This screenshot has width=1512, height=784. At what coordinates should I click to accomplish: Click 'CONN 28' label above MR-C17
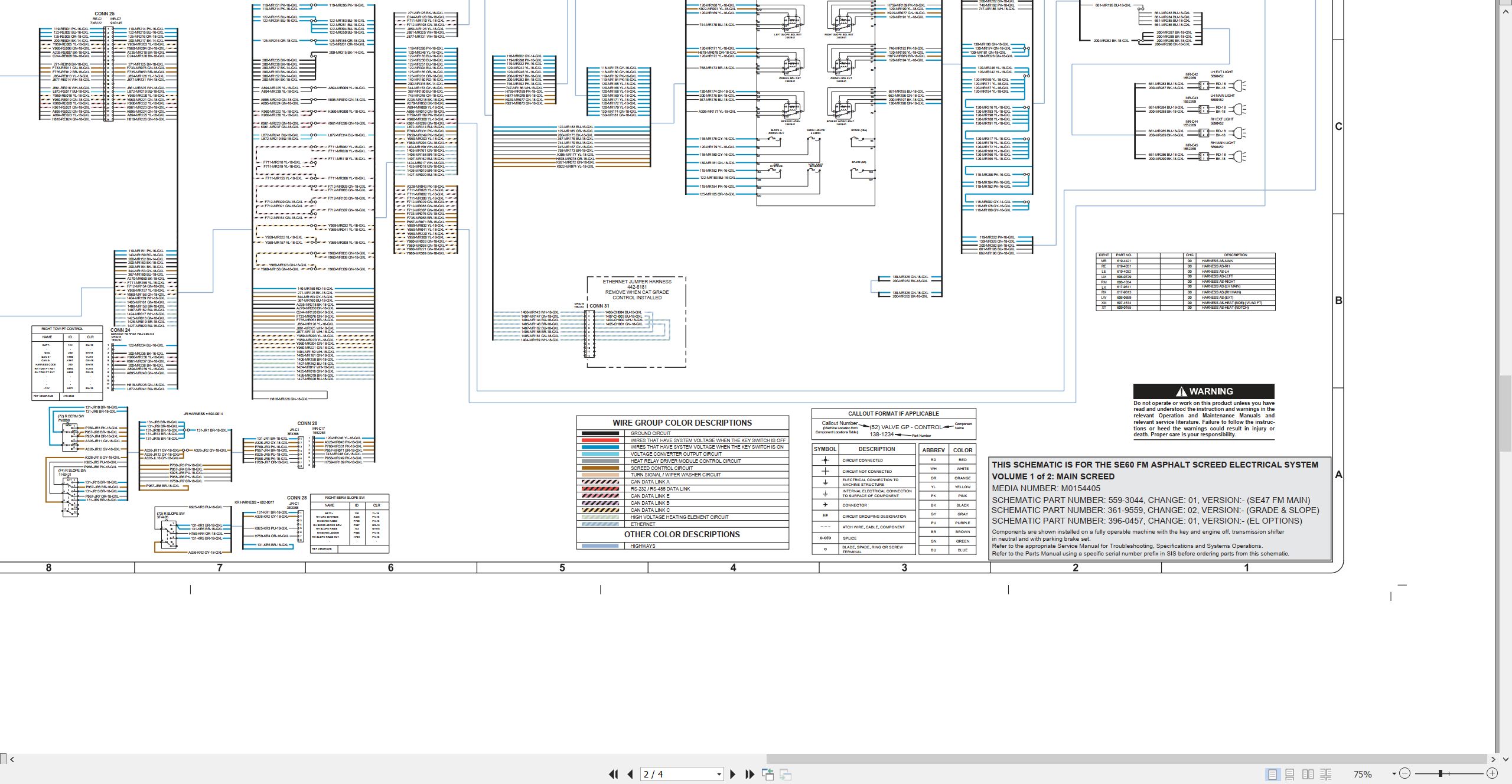(307, 423)
